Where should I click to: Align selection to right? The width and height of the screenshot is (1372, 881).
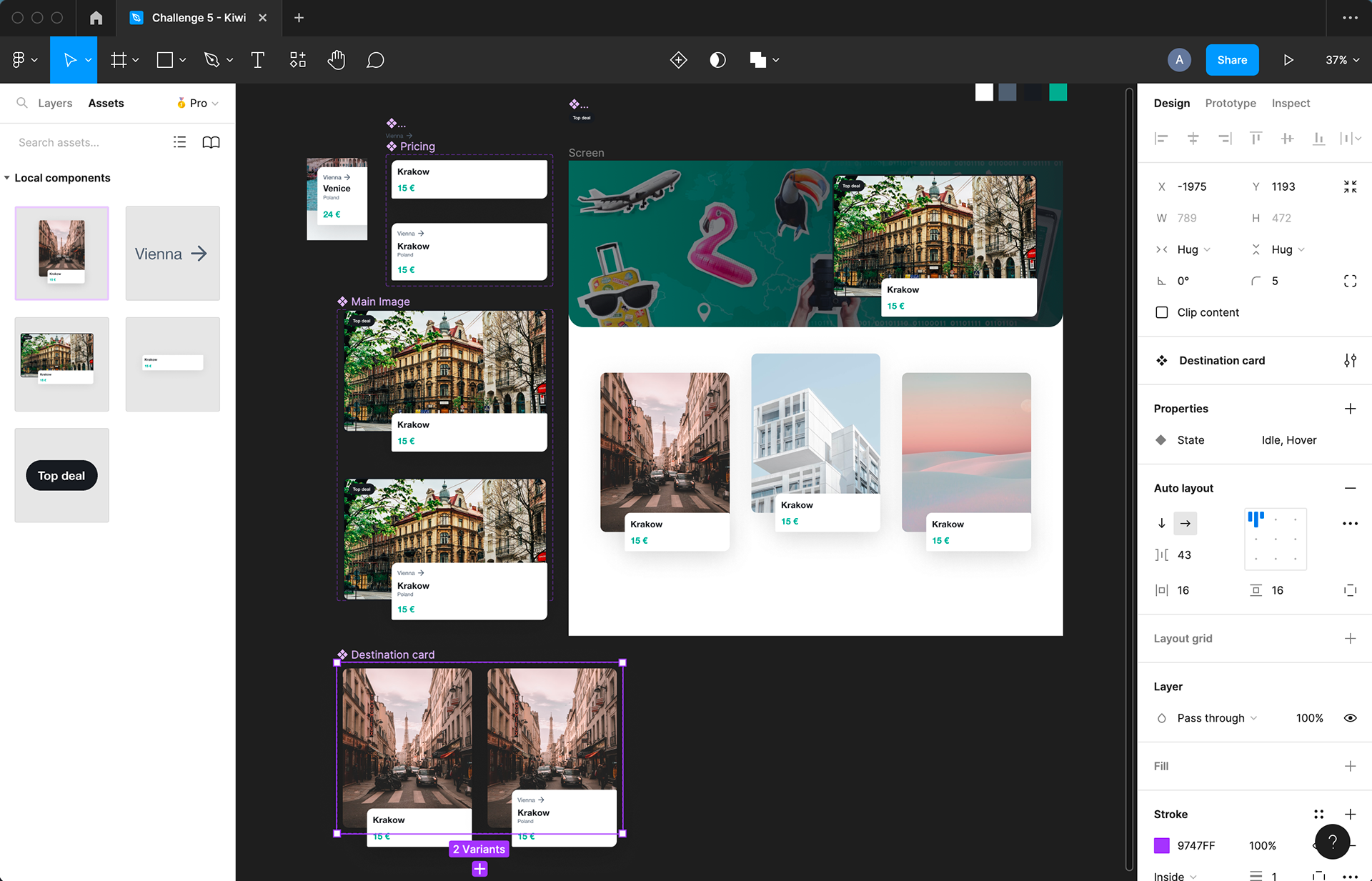pos(1225,139)
